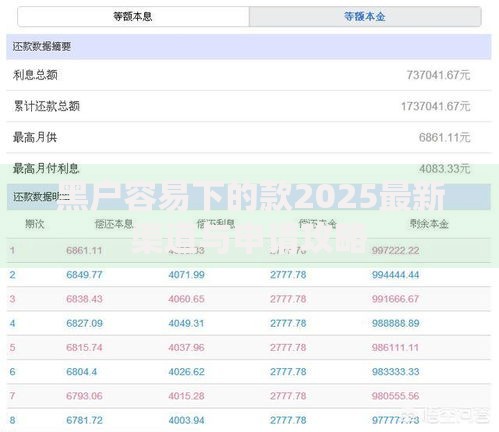Select the 6781.72 cell in row 8
Viewport: 499px width, 432px height.
click(84, 420)
